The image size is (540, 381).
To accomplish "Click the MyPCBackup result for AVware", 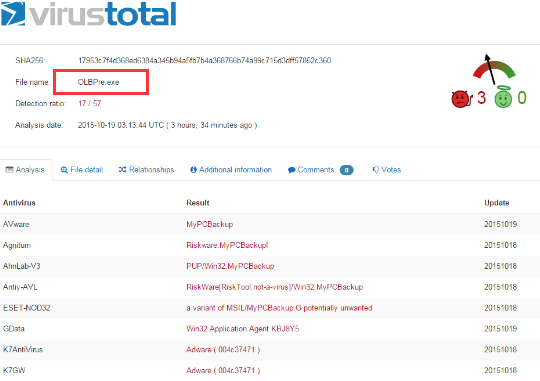I will pyautogui.click(x=210, y=224).
